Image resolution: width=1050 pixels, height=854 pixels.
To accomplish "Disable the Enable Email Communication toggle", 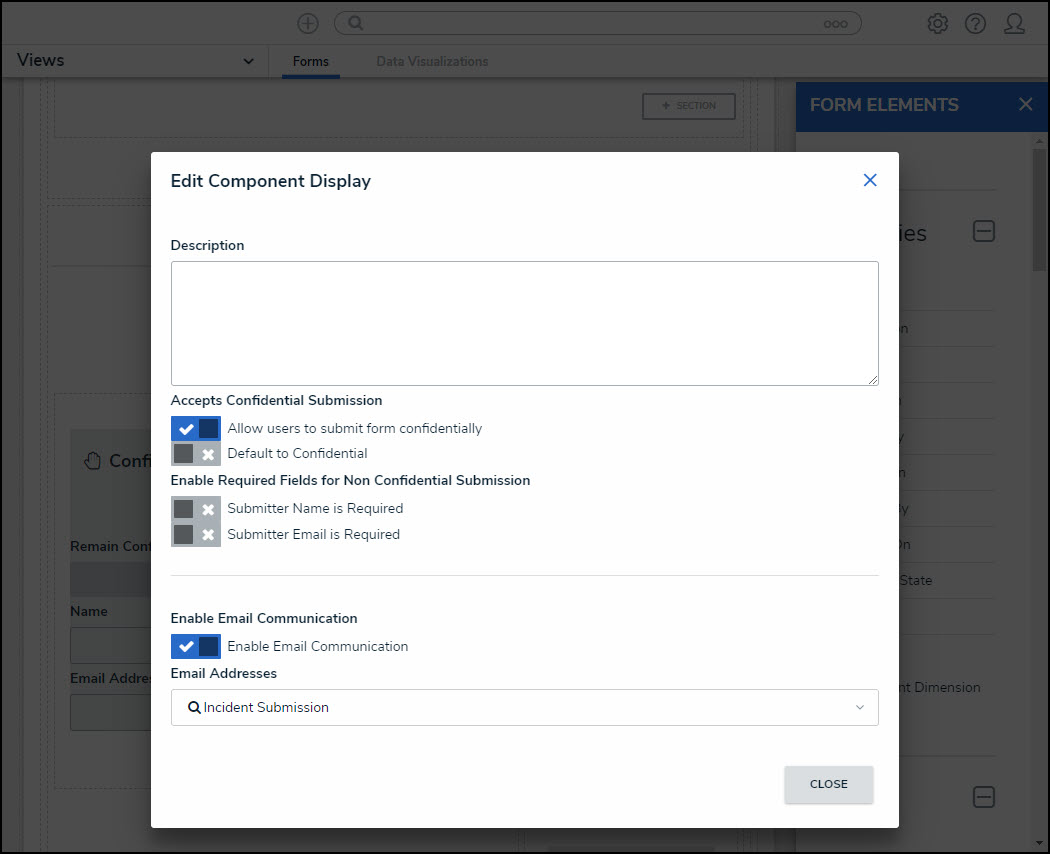I will tap(196, 646).
